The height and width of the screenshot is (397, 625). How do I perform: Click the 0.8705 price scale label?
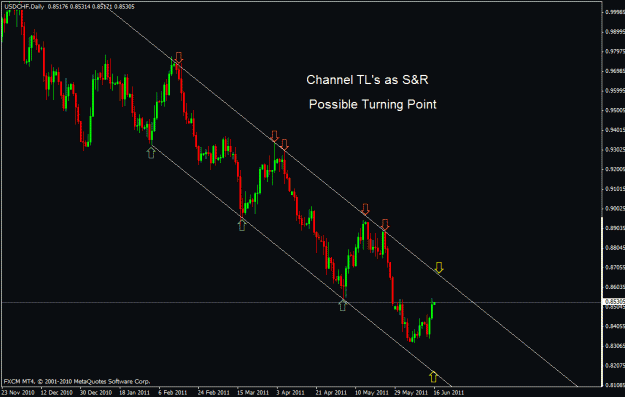(615, 267)
